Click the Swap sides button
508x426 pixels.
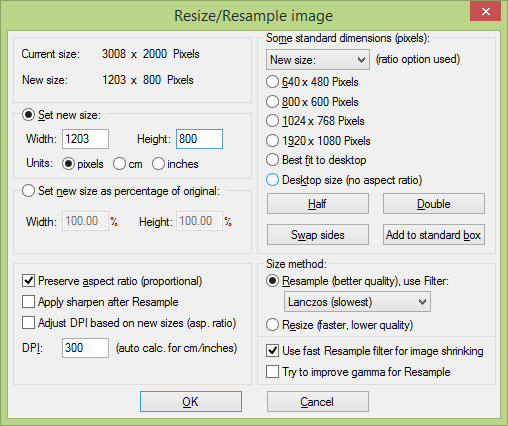pyautogui.click(x=318, y=235)
